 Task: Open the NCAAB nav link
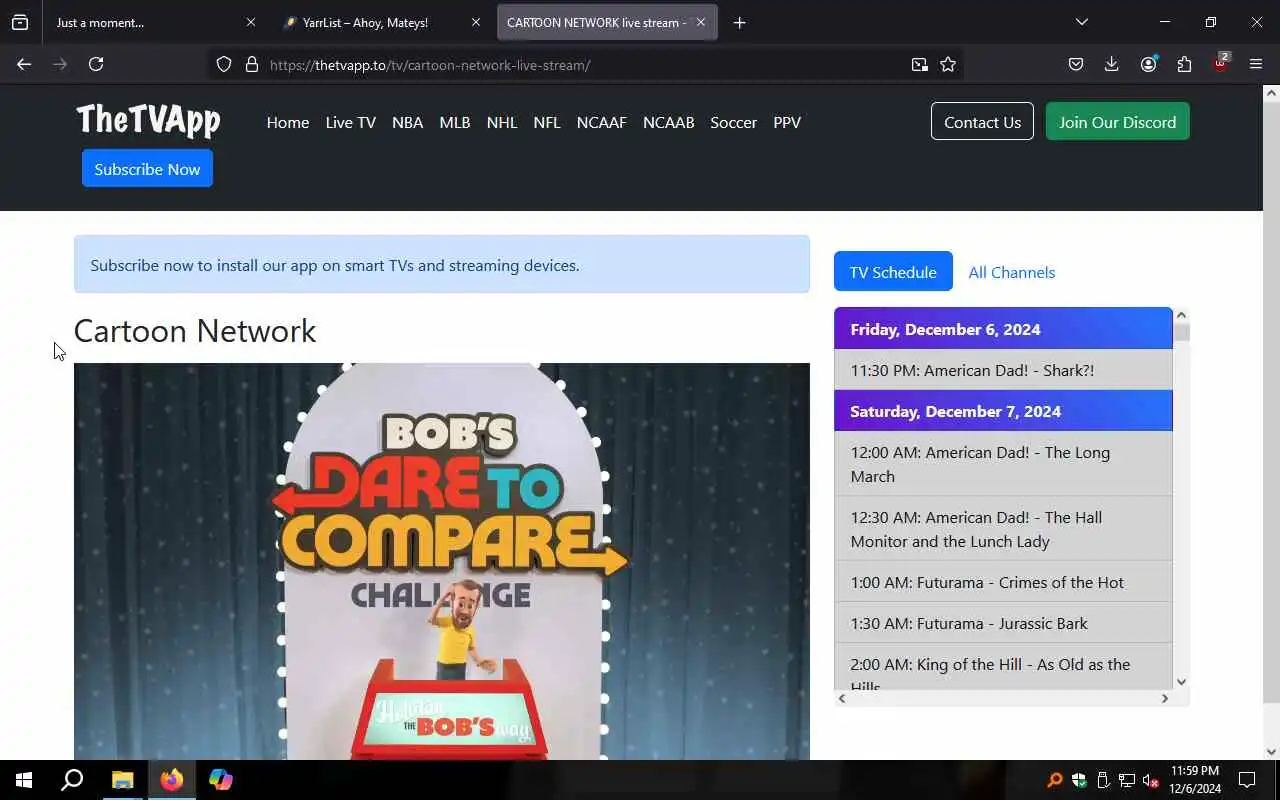[669, 122]
